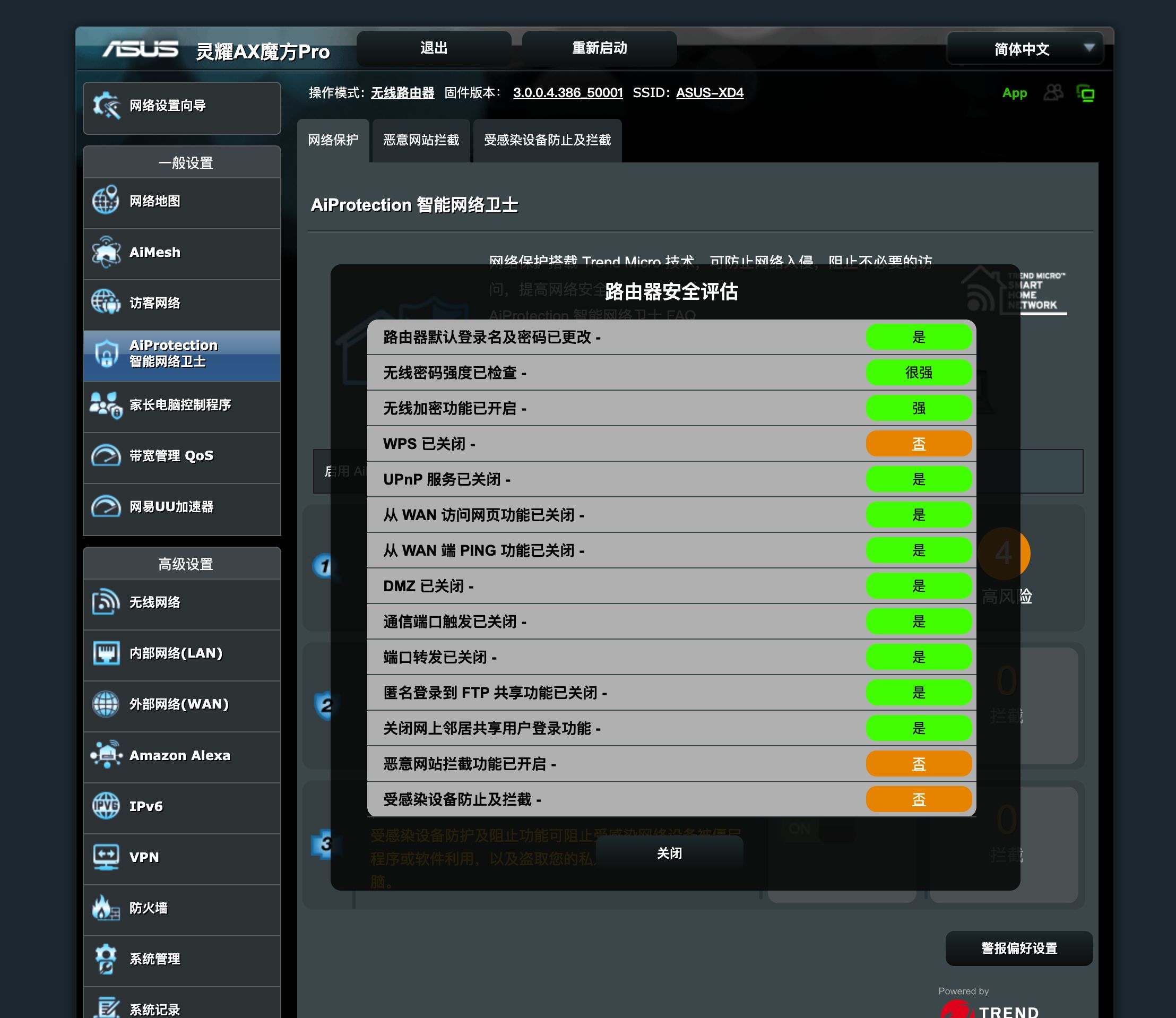Image resolution: width=1176 pixels, height=1018 pixels.
Task: Click the 退出 logout button
Action: pyautogui.click(x=434, y=48)
